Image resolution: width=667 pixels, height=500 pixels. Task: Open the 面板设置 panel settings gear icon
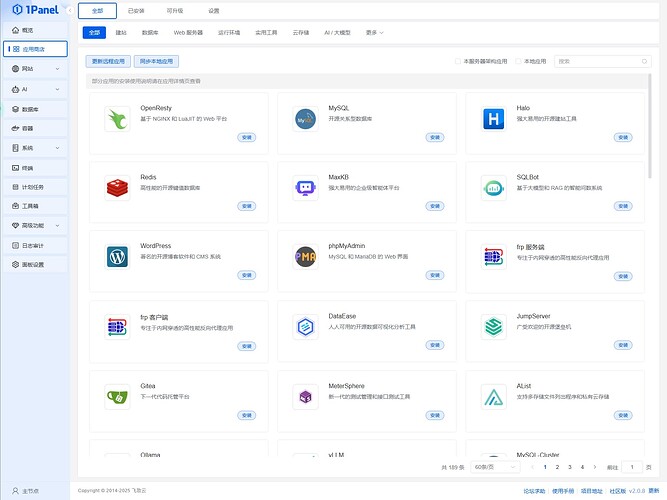(15, 264)
